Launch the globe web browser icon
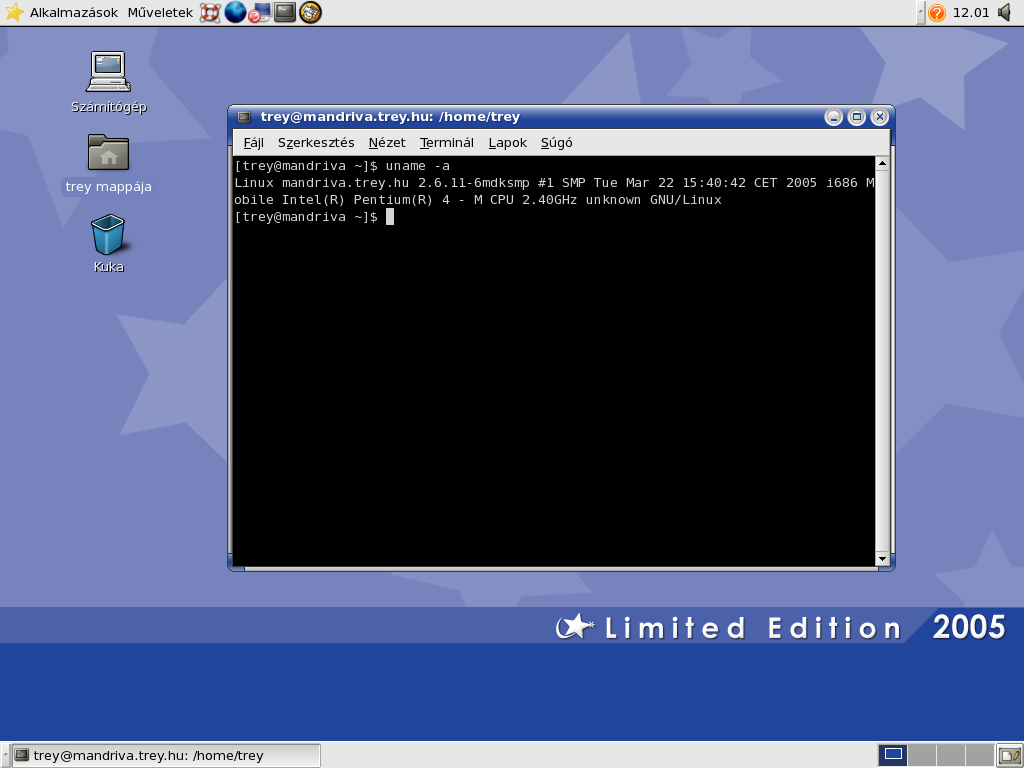Viewport: 1024px width, 768px height. point(235,12)
